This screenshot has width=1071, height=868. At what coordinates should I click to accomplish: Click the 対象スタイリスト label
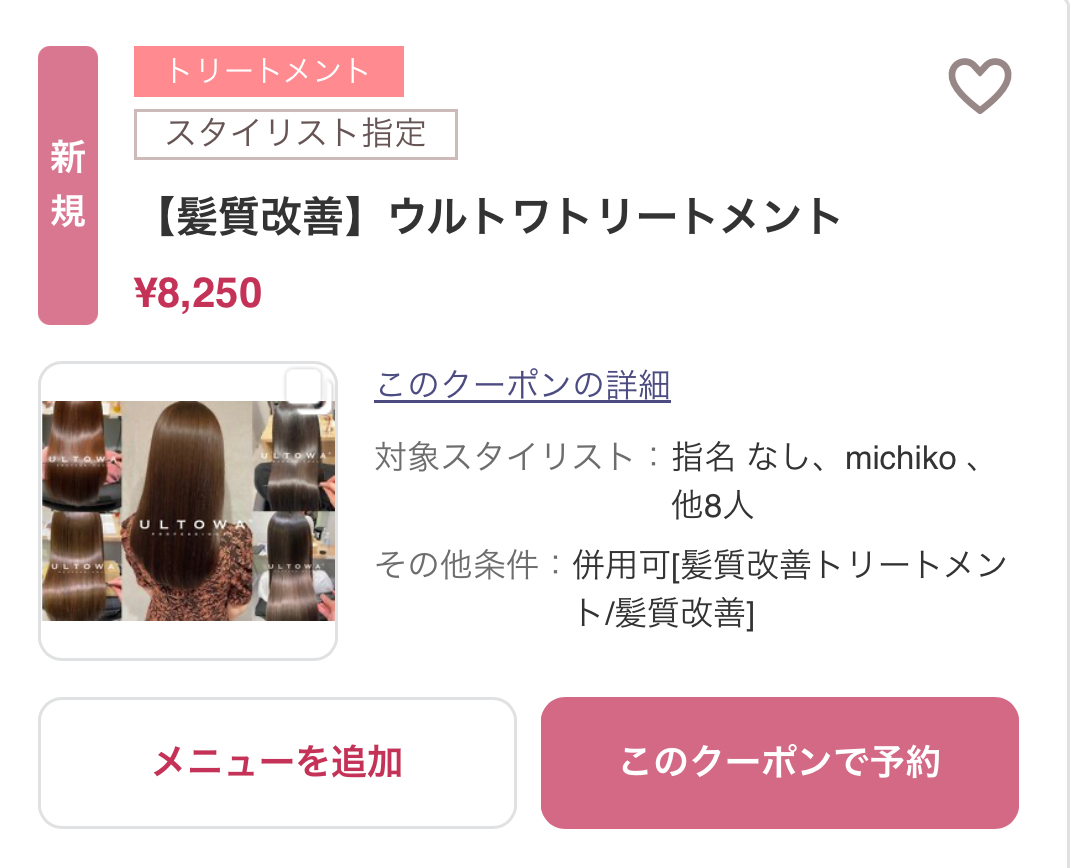click(x=504, y=457)
